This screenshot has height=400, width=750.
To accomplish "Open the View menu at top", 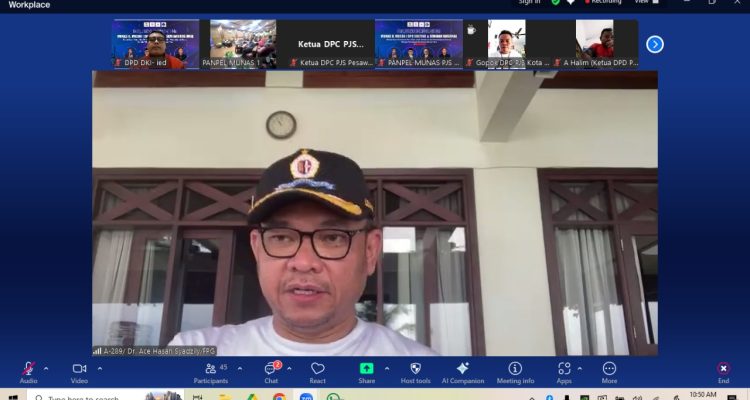I will 642,2.
